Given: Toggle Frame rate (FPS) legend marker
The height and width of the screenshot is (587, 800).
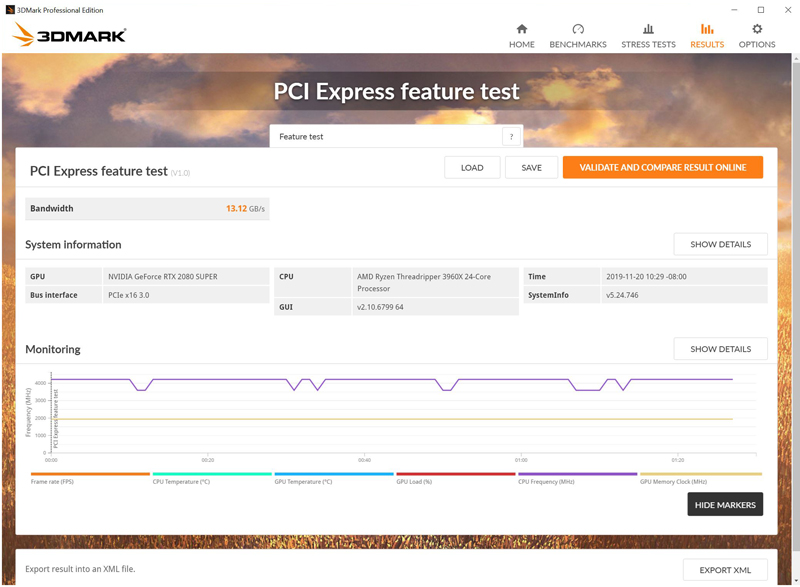Looking at the screenshot, I should (x=90, y=474).
